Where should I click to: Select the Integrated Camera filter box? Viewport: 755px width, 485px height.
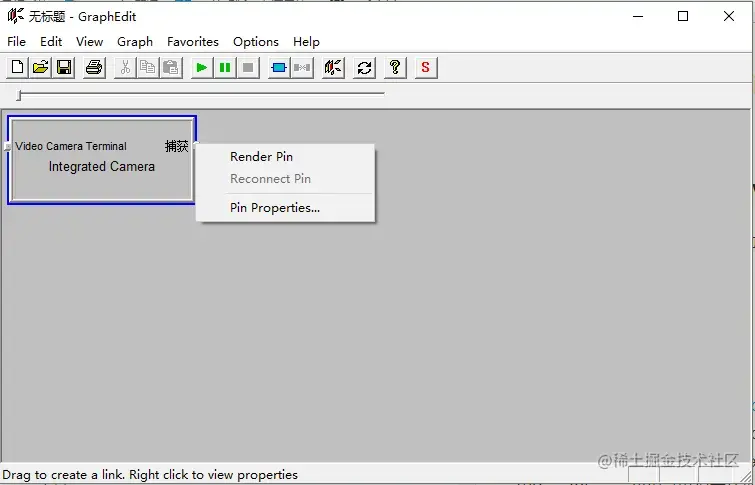(x=102, y=160)
